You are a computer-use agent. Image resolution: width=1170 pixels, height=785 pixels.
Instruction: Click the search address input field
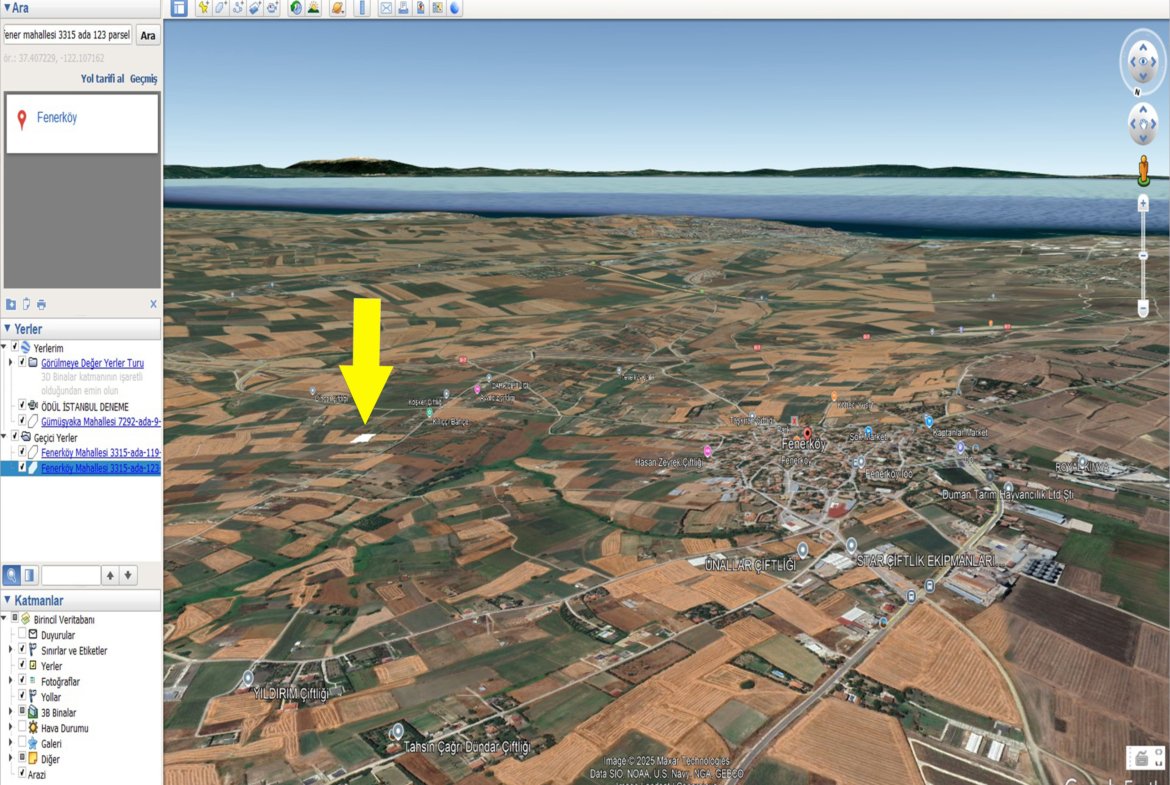point(68,35)
